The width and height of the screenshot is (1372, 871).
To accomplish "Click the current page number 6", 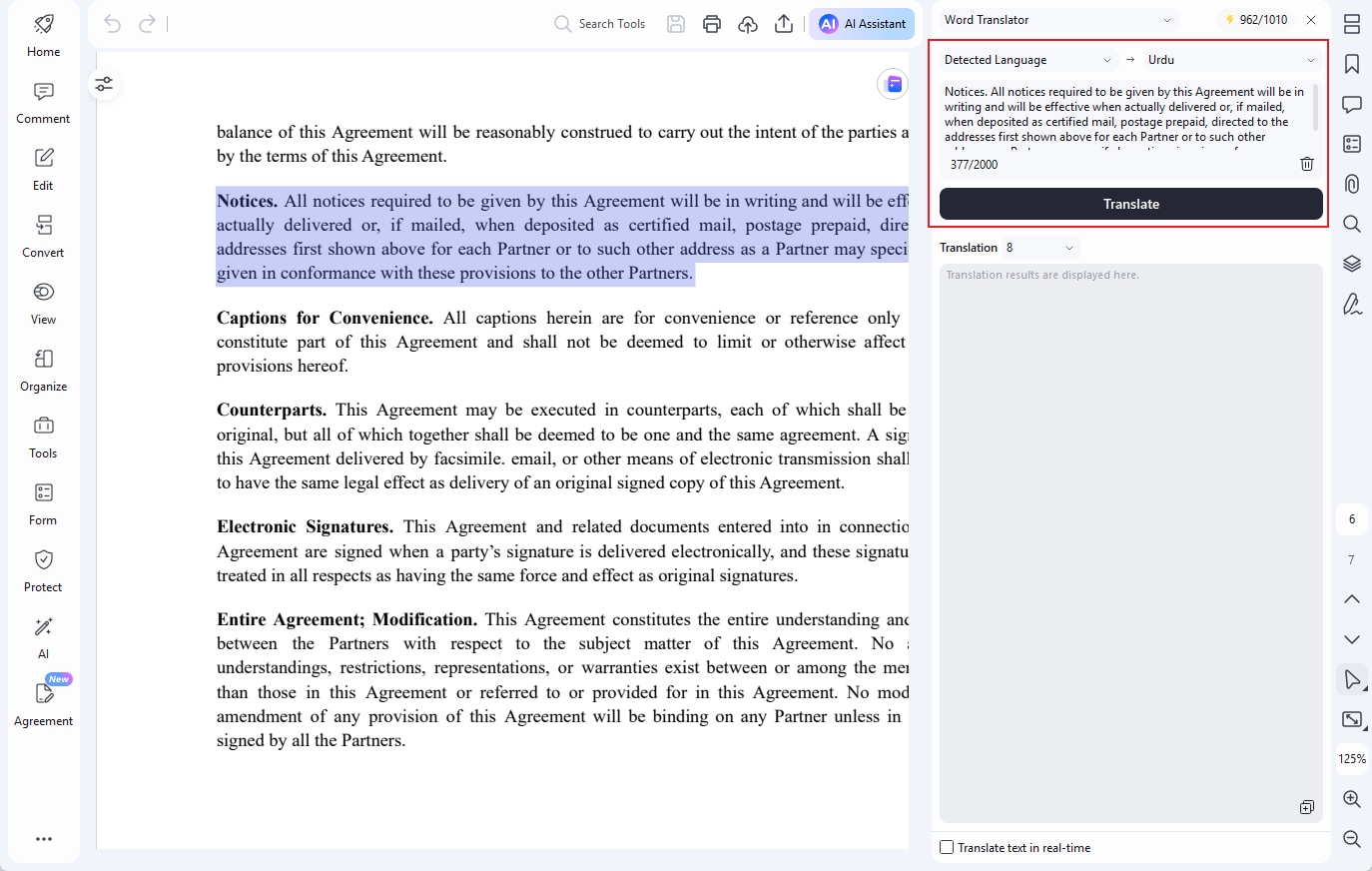I will pos(1352,519).
